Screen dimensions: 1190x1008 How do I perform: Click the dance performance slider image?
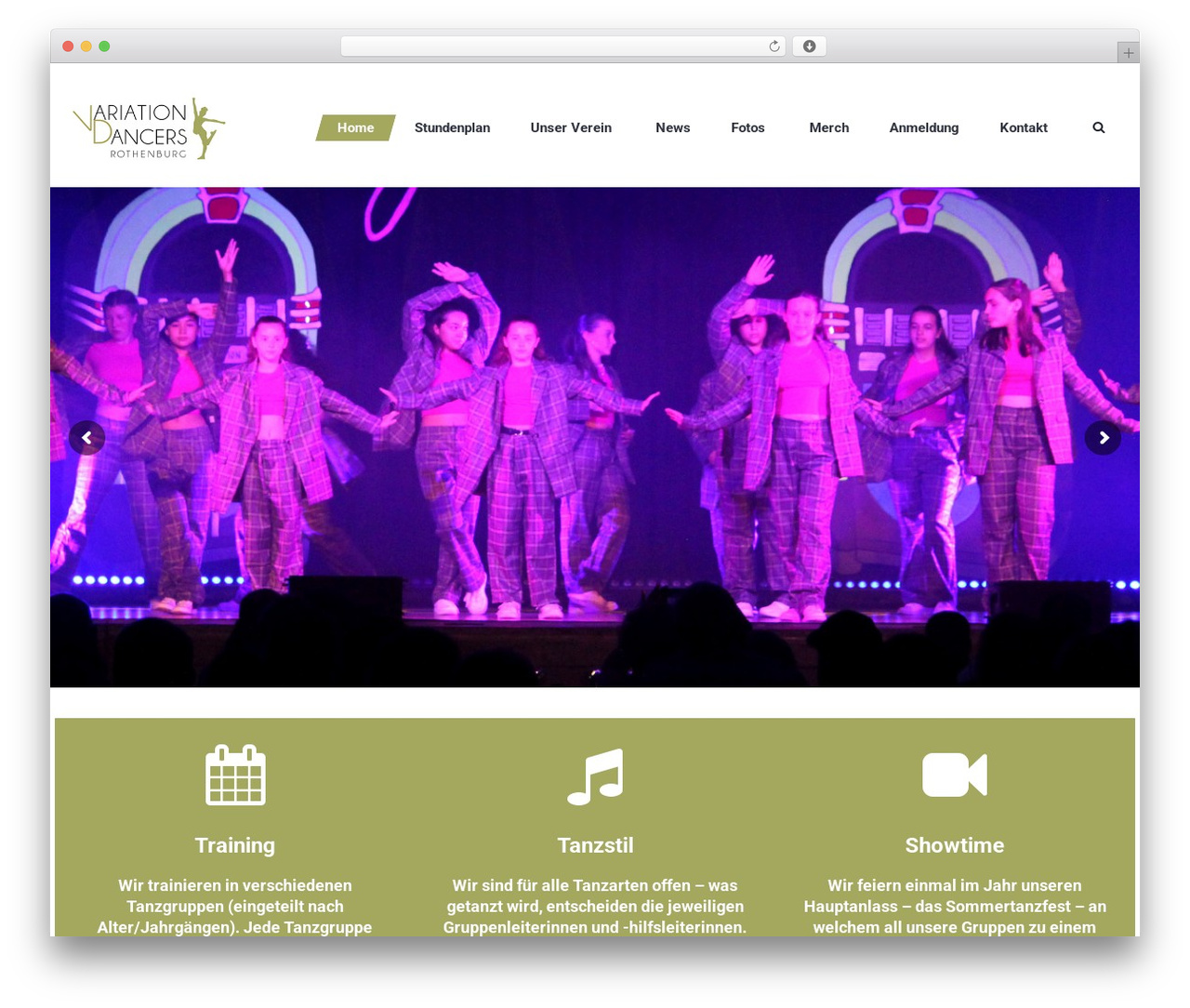595,437
